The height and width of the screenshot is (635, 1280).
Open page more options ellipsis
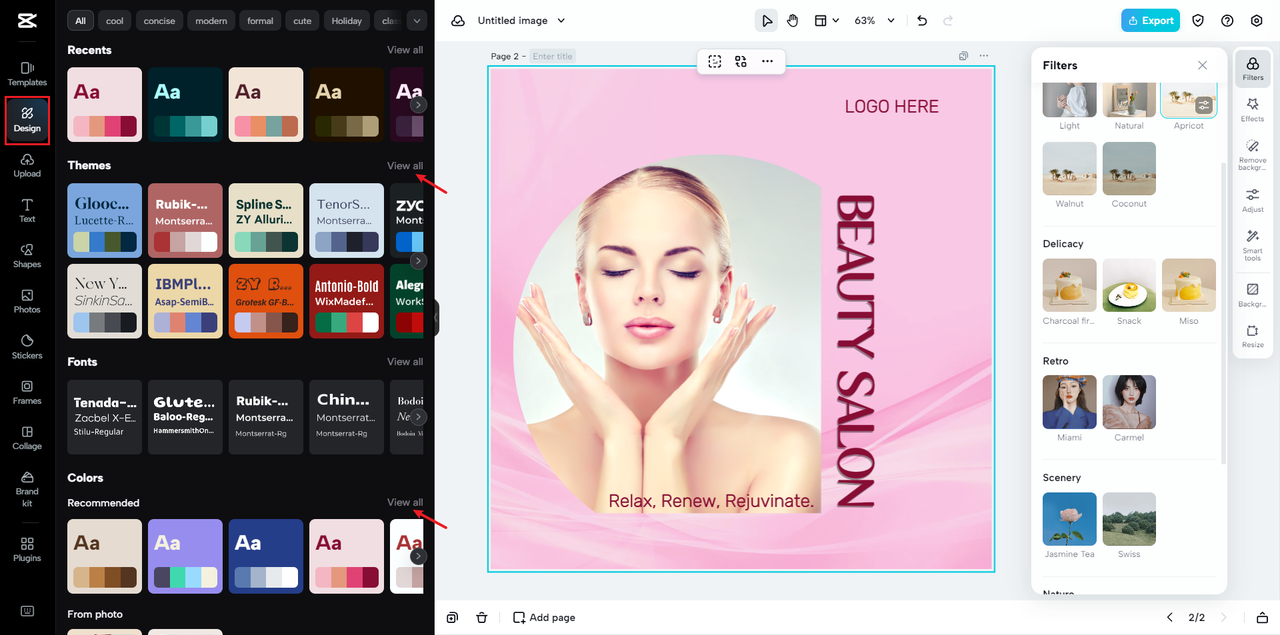click(x=984, y=56)
